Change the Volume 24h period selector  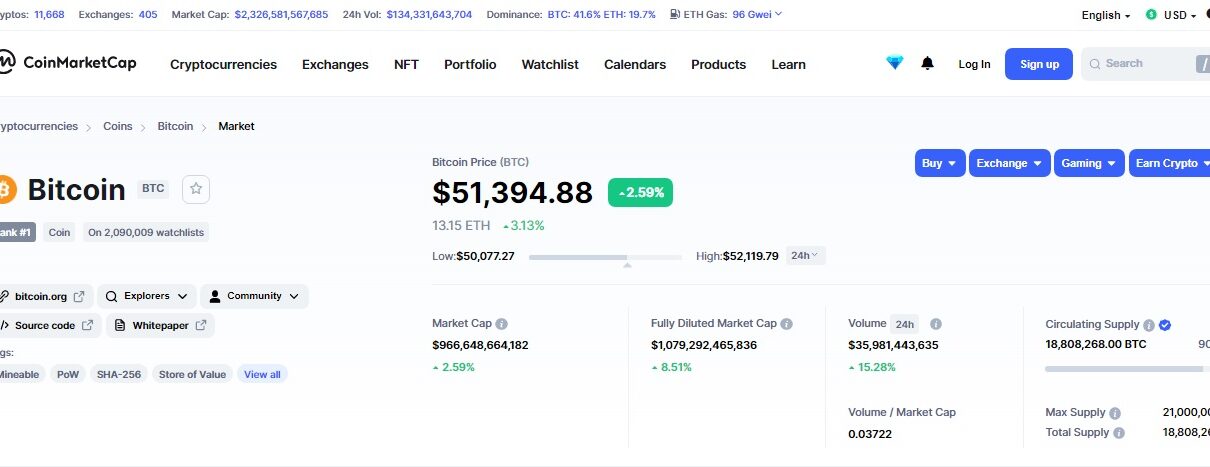[905, 324]
